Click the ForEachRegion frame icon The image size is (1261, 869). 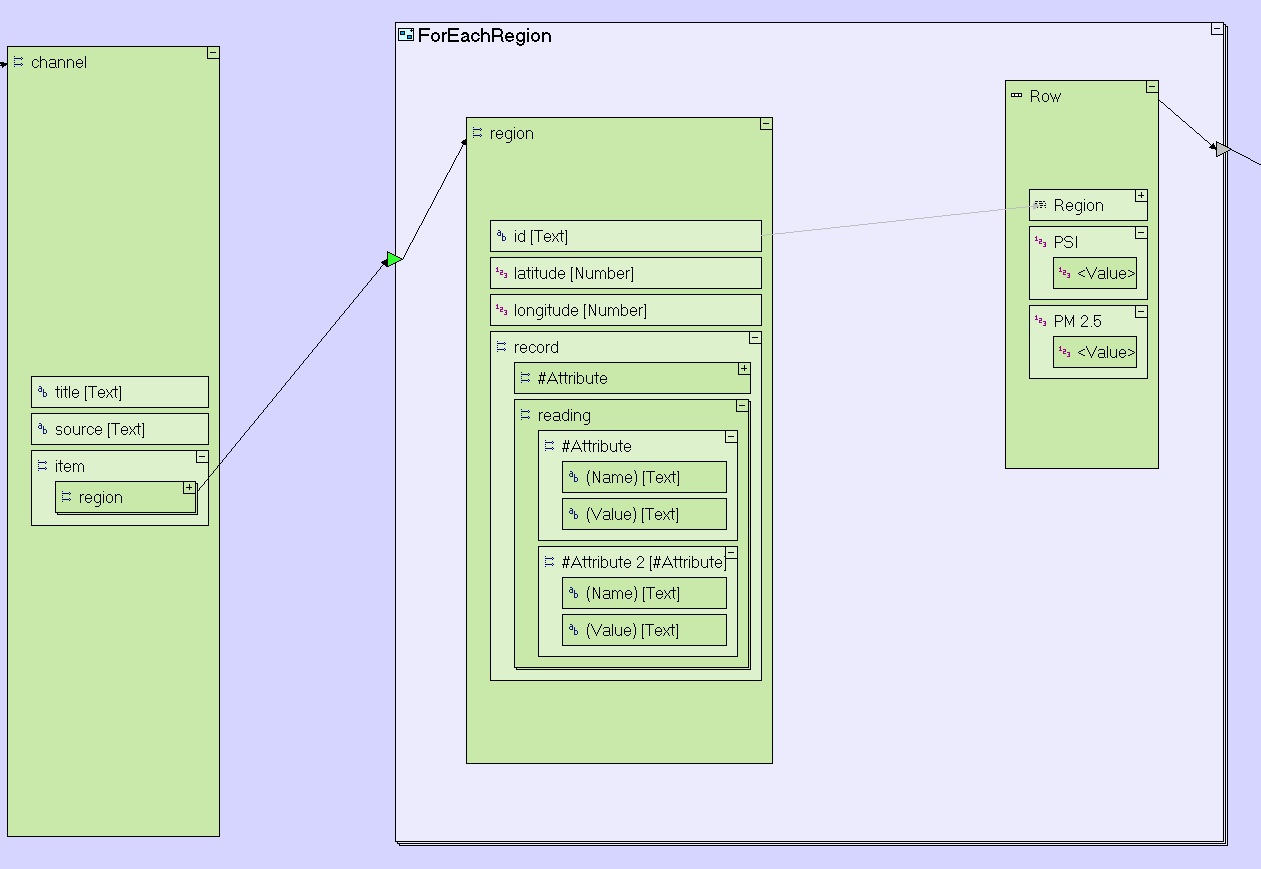click(405, 35)
